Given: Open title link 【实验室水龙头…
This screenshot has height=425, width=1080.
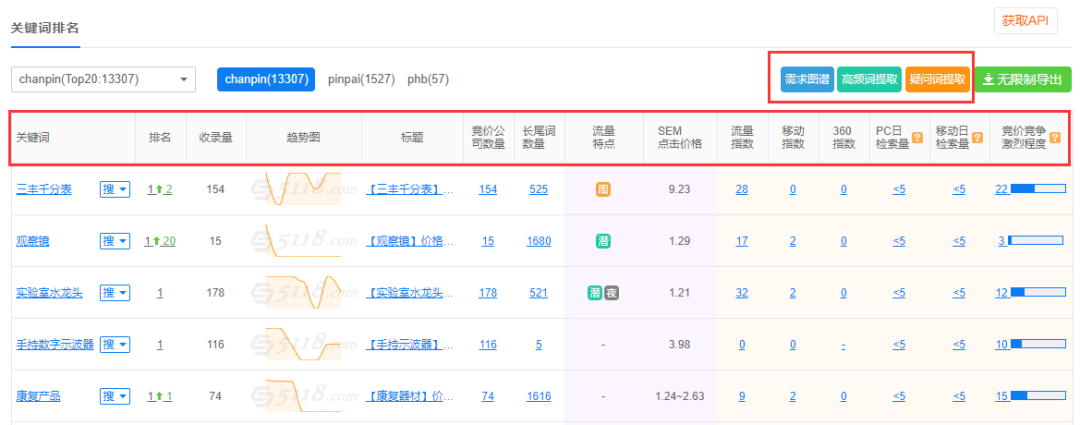Looking at the screenshot, I should [410, 293].
